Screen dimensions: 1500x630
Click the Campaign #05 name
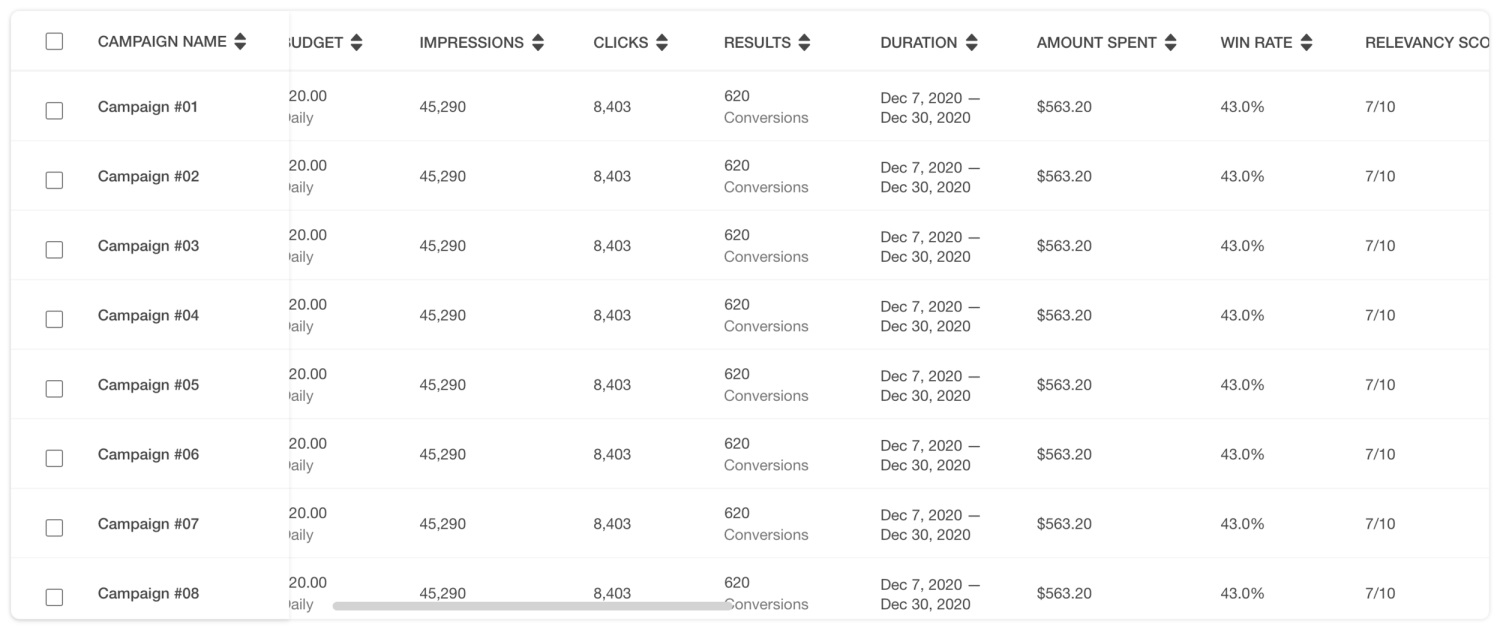(x=148, y=385)
